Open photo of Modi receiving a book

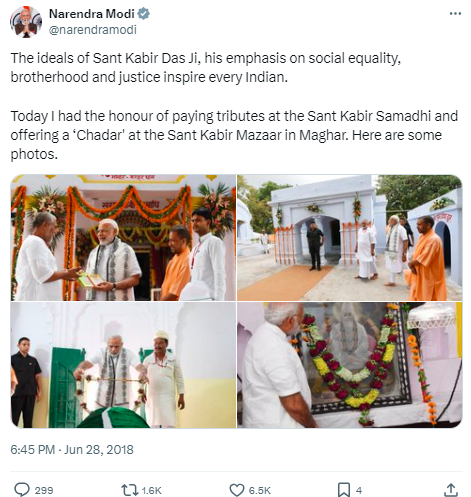[123, 238]
